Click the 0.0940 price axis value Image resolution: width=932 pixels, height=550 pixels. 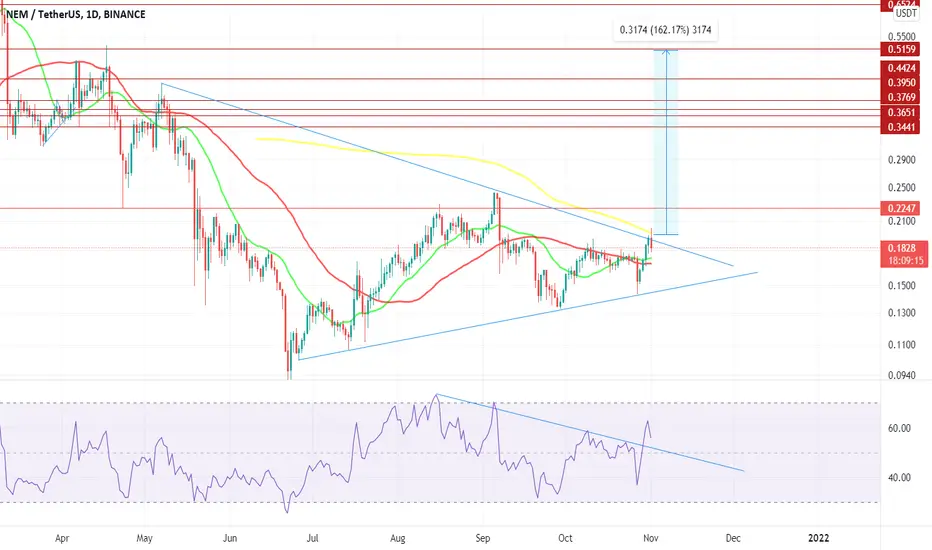click(x=902, y=375)
